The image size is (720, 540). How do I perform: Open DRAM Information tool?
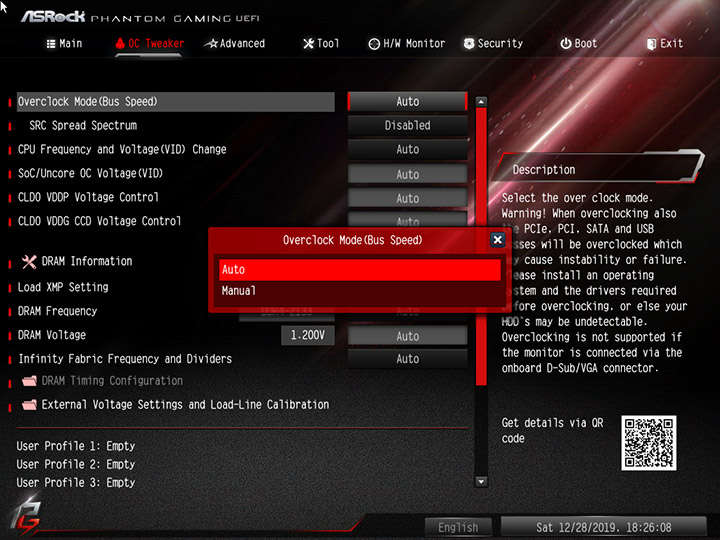tap(87, 261)
